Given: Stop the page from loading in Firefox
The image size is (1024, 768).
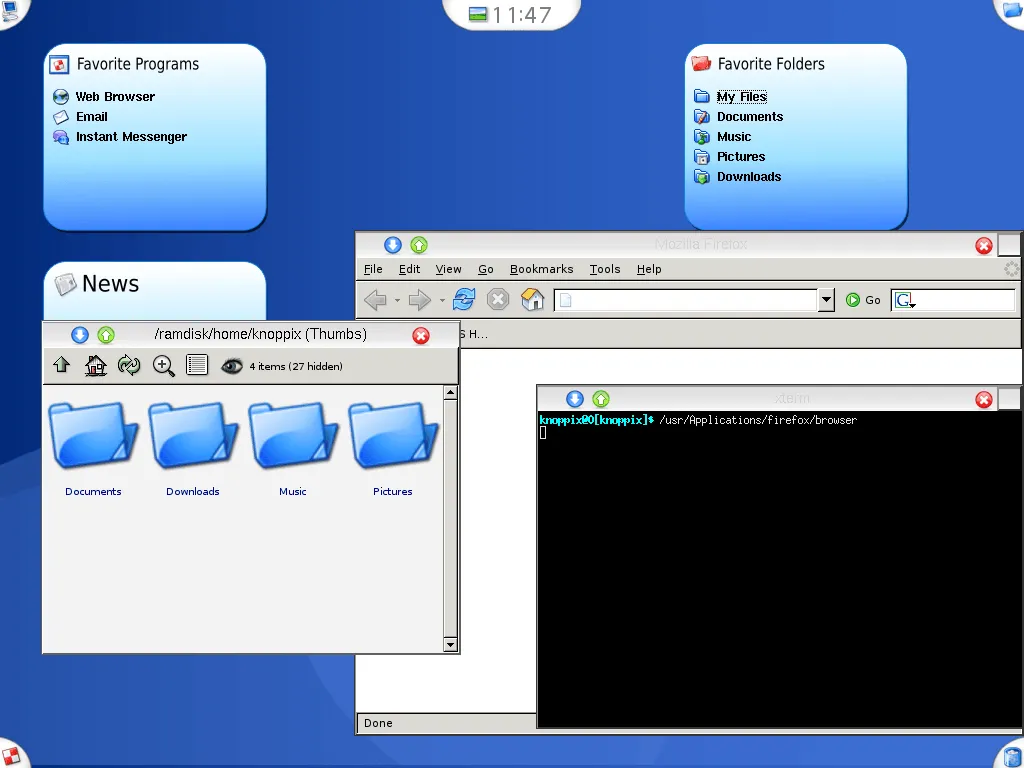Looking at the screenshot, I should coord(498,299).
